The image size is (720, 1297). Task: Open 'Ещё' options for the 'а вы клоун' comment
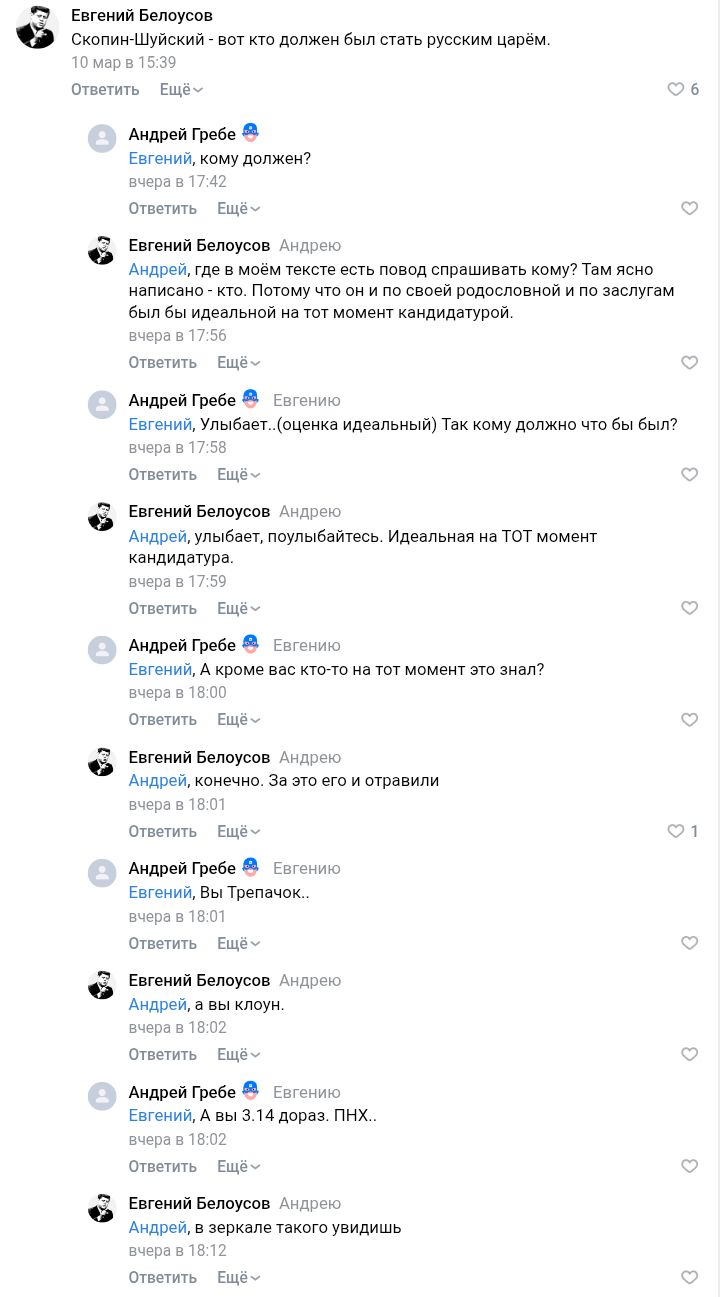pos(238,1055)
